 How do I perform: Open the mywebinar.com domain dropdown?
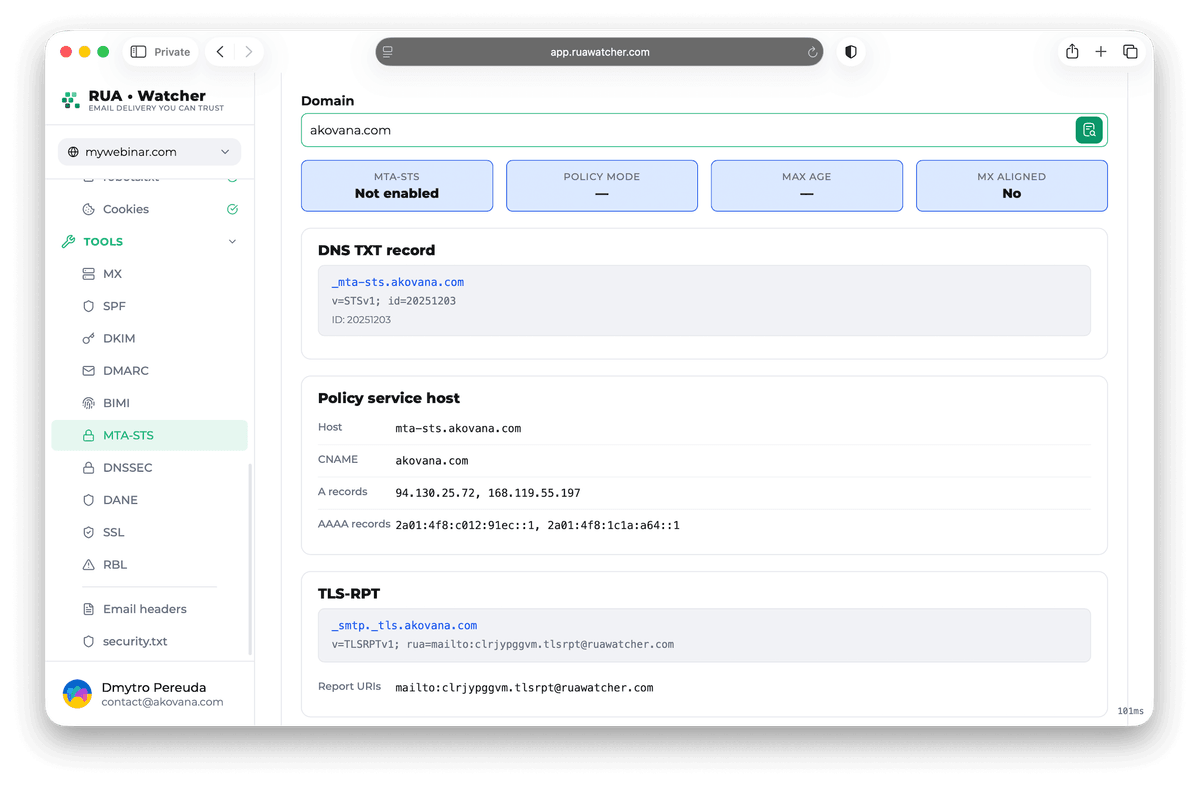149,151
